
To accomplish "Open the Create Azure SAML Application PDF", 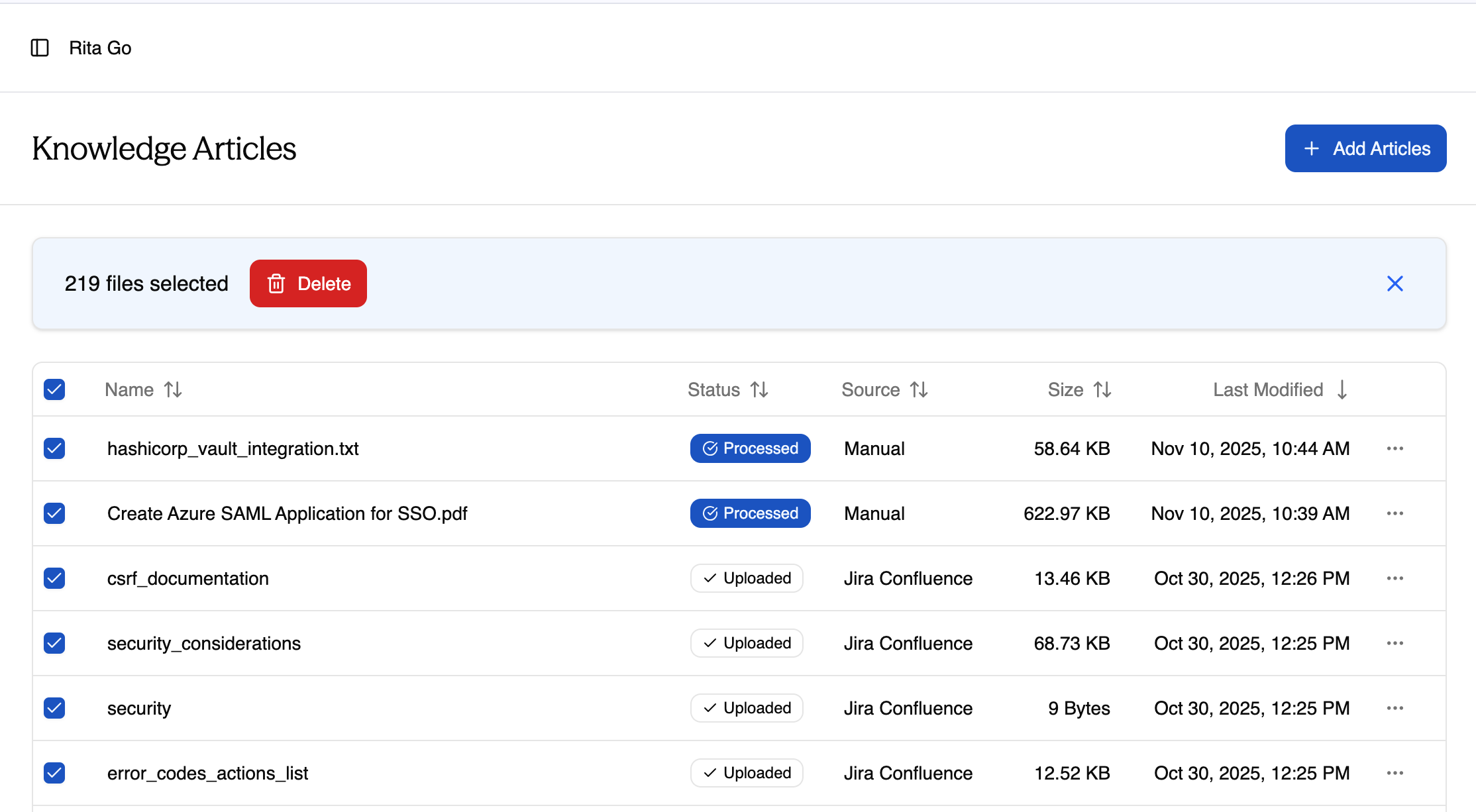I will point(287,513).
